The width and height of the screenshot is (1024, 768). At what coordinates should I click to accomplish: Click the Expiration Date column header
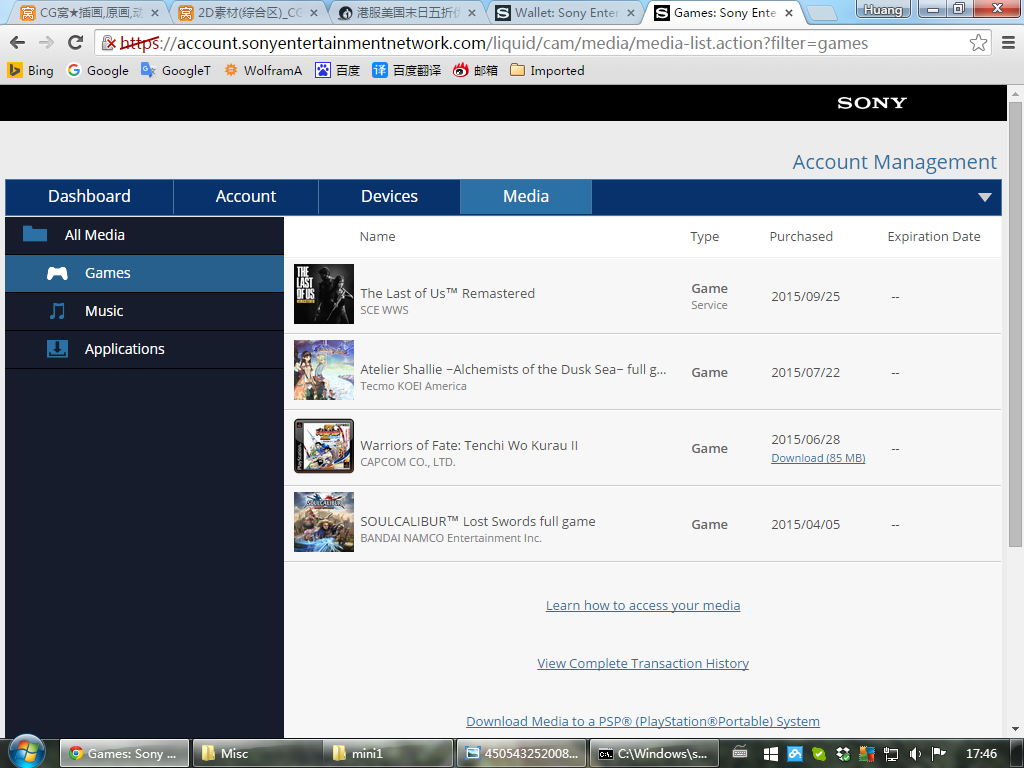[x=934, y=236]
